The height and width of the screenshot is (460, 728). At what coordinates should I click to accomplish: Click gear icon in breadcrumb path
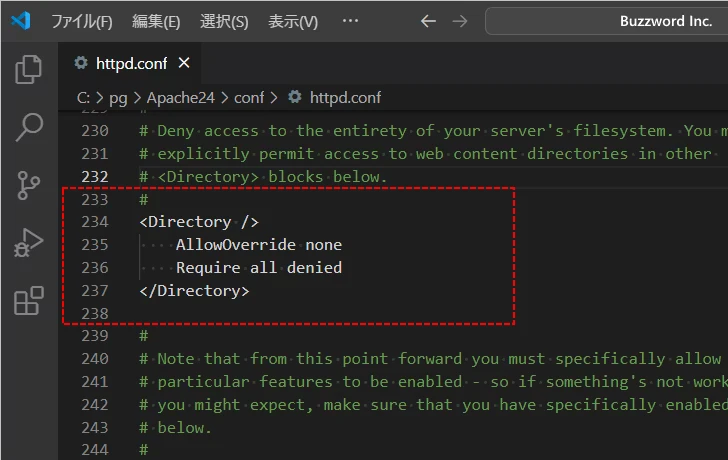[x=294, y=97]
